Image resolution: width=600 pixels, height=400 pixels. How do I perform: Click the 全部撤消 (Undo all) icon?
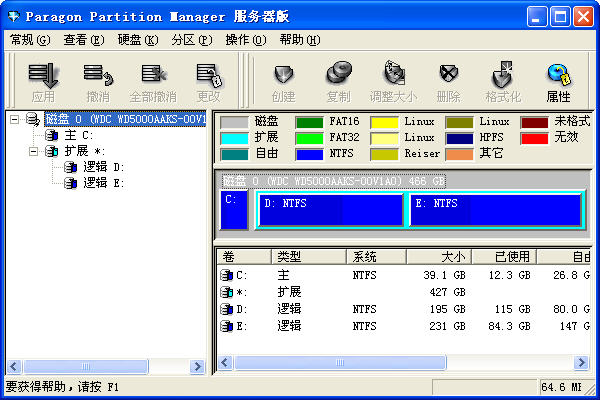point(153,73)
